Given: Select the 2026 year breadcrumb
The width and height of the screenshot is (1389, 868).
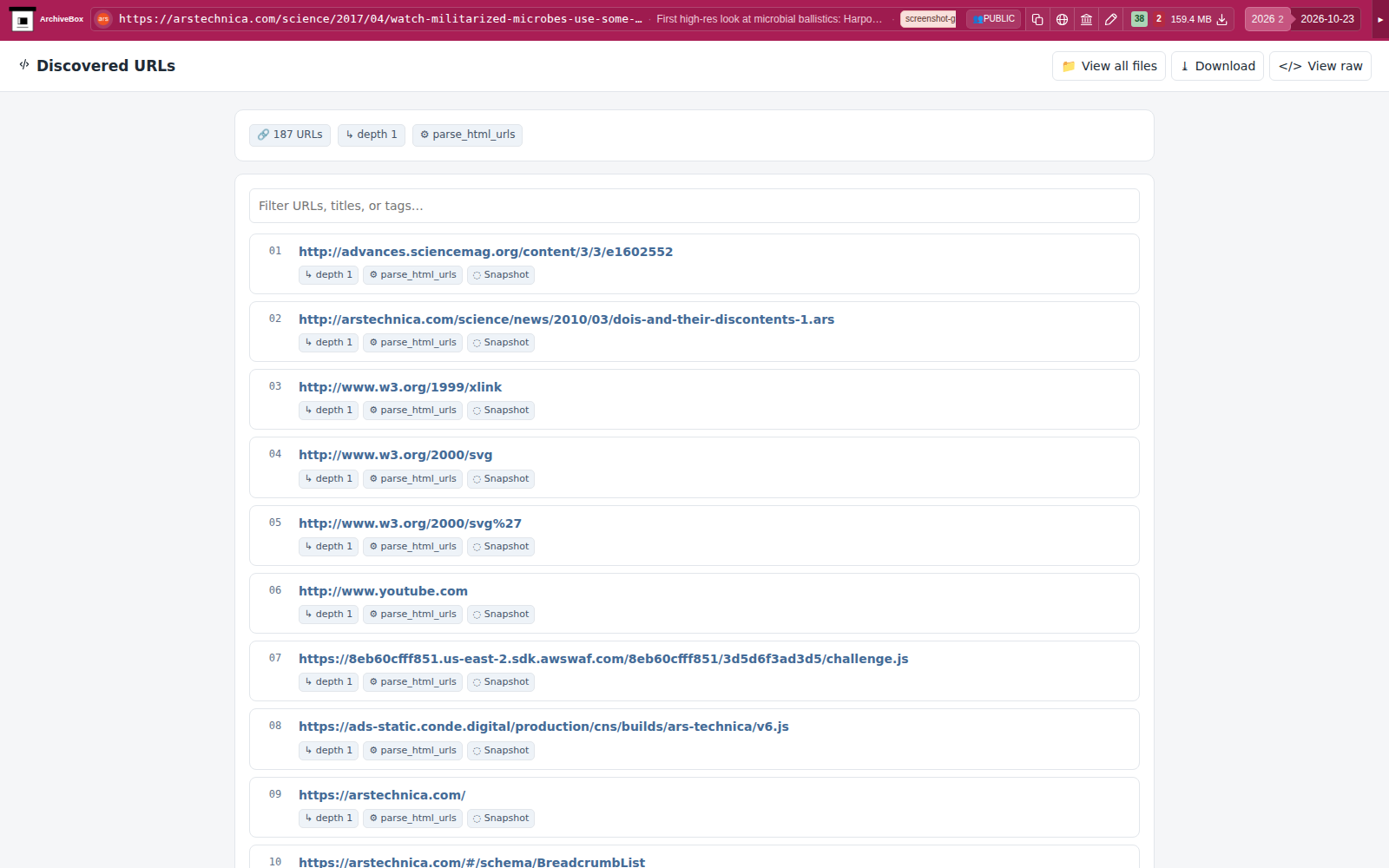Looking at the screenshot, I should pos(1267,19).
